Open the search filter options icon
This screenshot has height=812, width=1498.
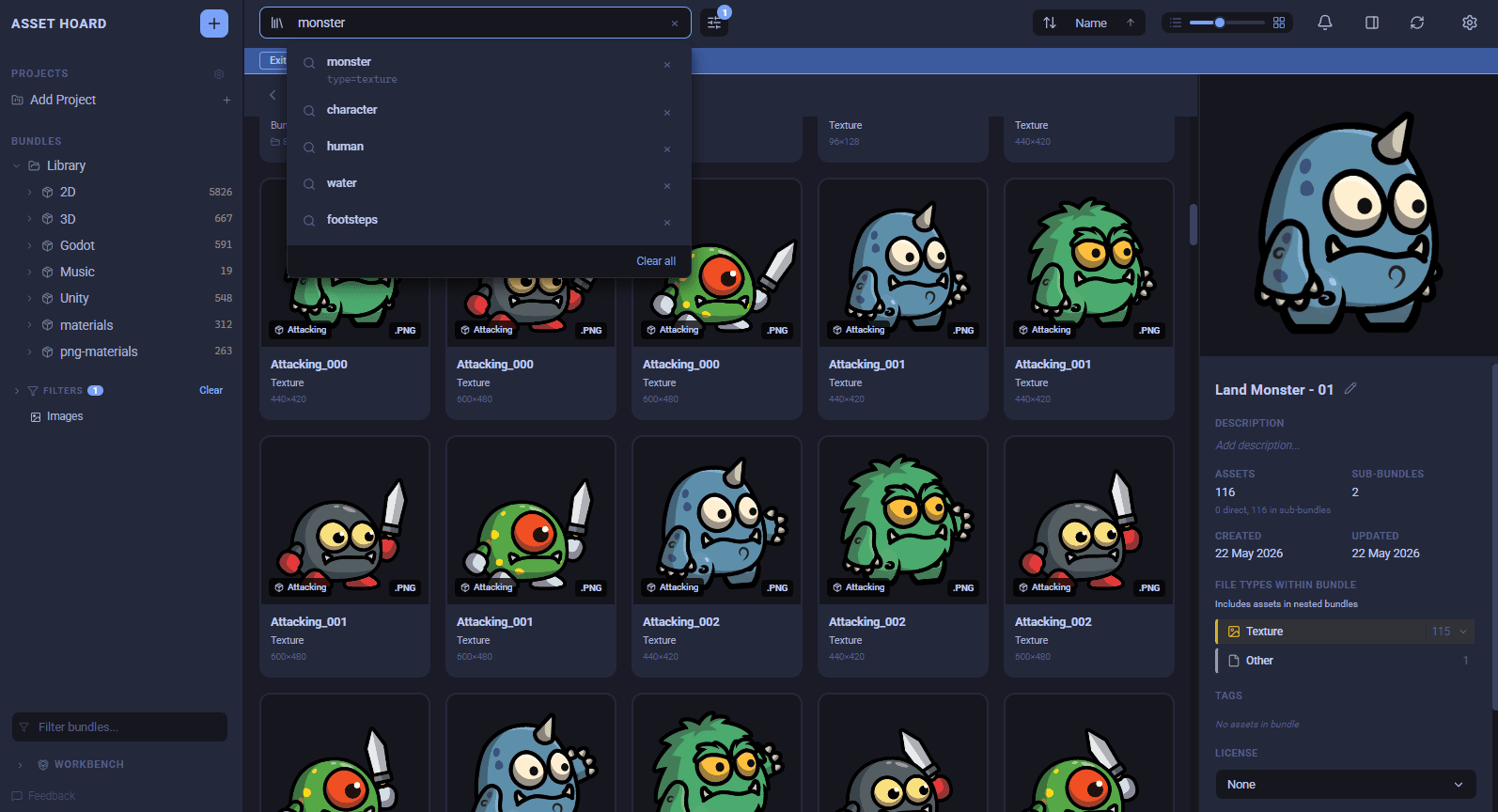[x=714, y=23]
